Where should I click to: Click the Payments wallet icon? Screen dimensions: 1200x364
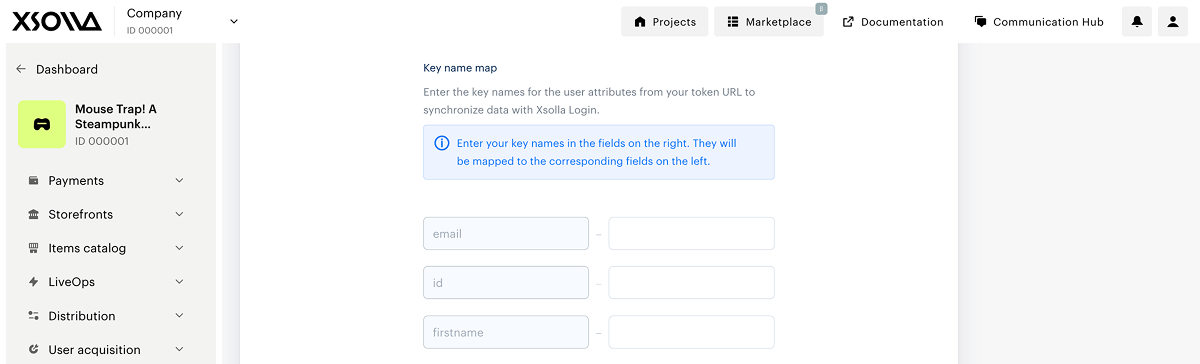[34, 181]
